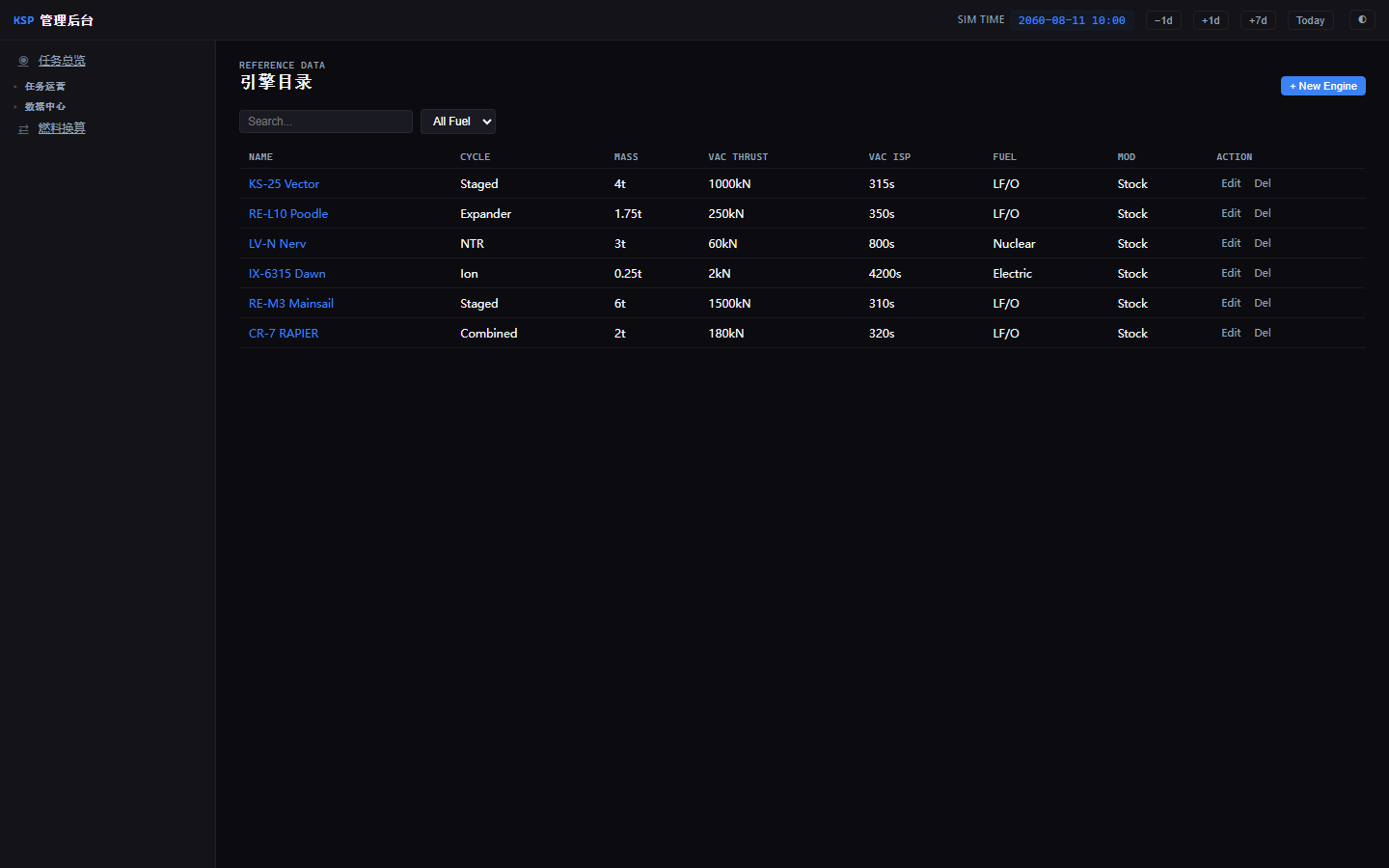1389x868 pixels.
Task: Open the CR-7 RAPIER engine link
Action: 284,334
